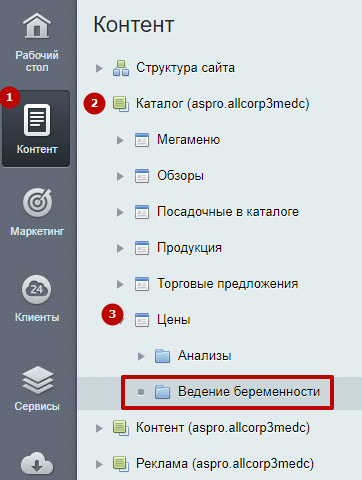The height and width of the screenshot is (480, 362).
Task: Open Продукция tree item
Action: coord(189,248)
